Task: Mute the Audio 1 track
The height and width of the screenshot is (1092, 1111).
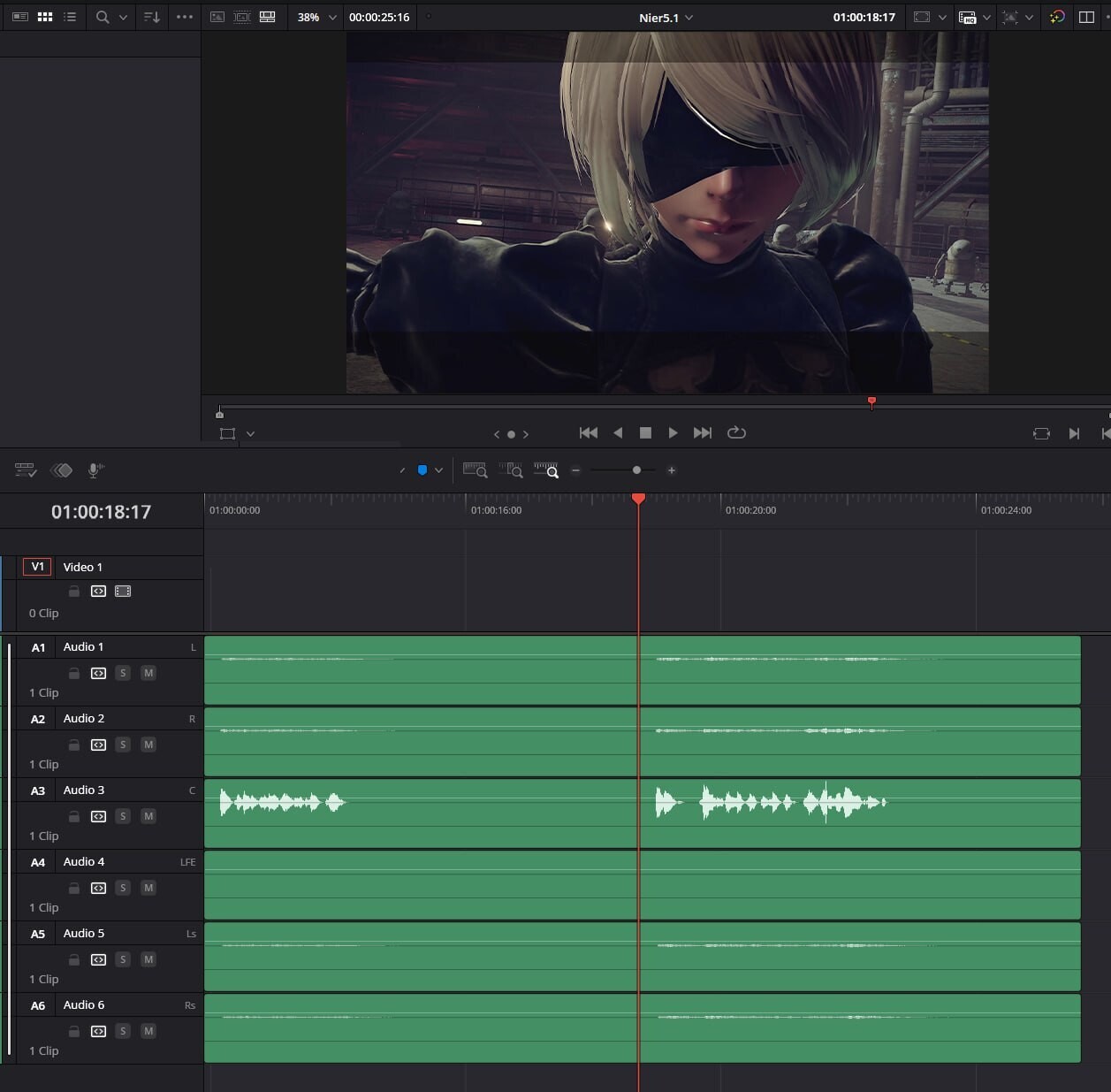Action: point(148,673)
